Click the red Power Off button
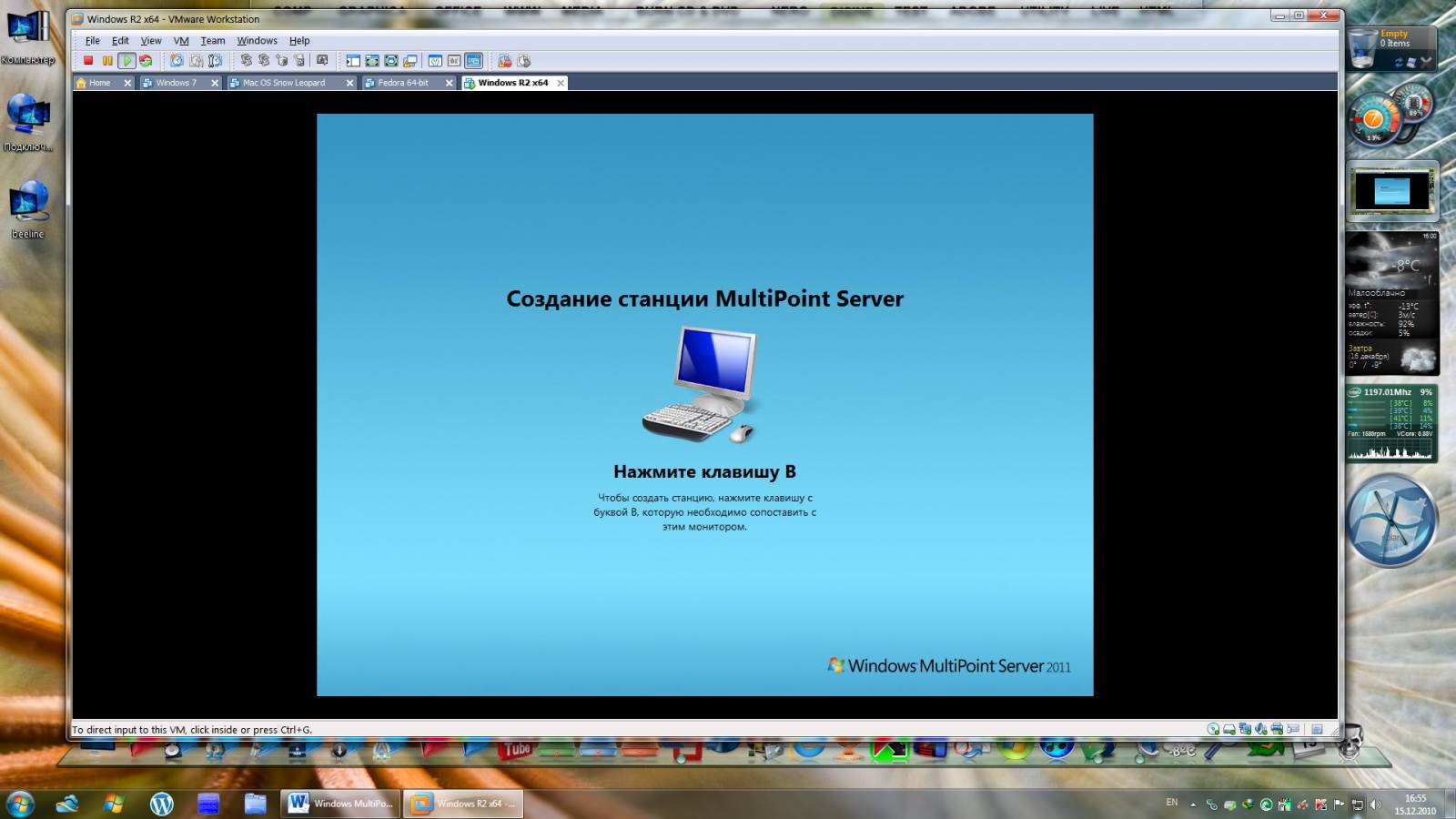The width and height of the screenshot is (1456, 819). [x=88, y=61]
